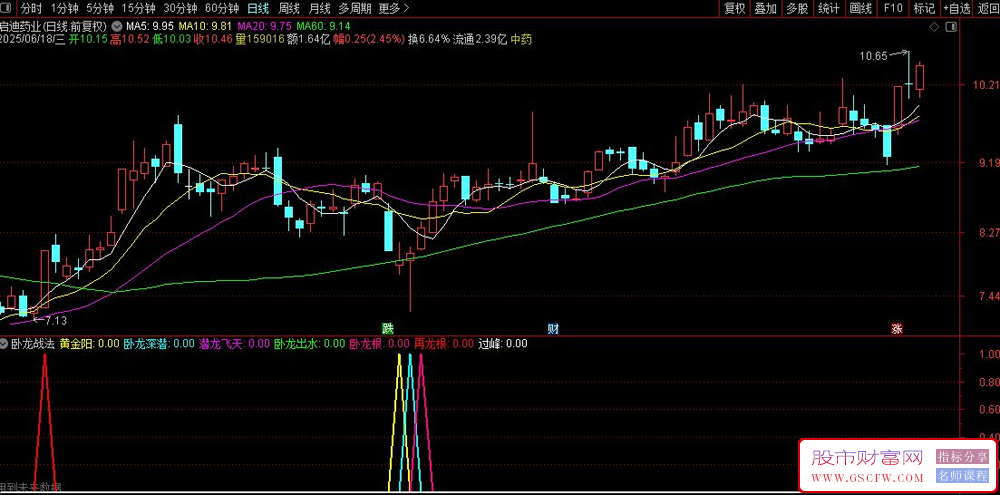
Task: Click the 卧龙出水 indicator value
Action: point(309,343)
